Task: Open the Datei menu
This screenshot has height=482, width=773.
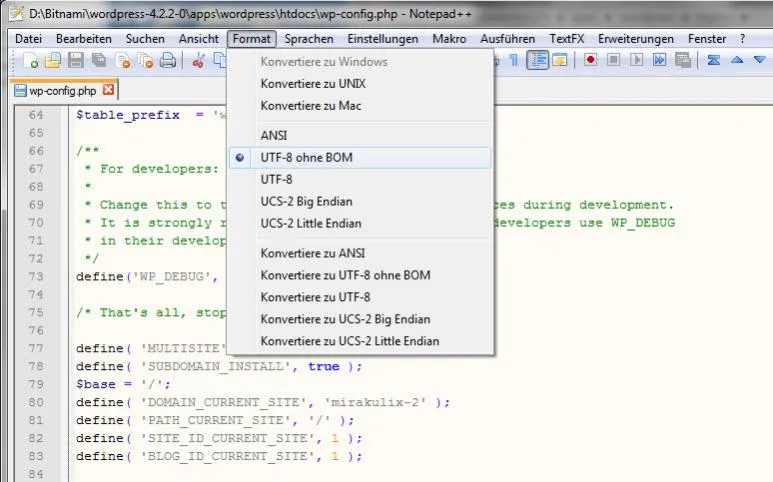Action: tap(29, 39)
